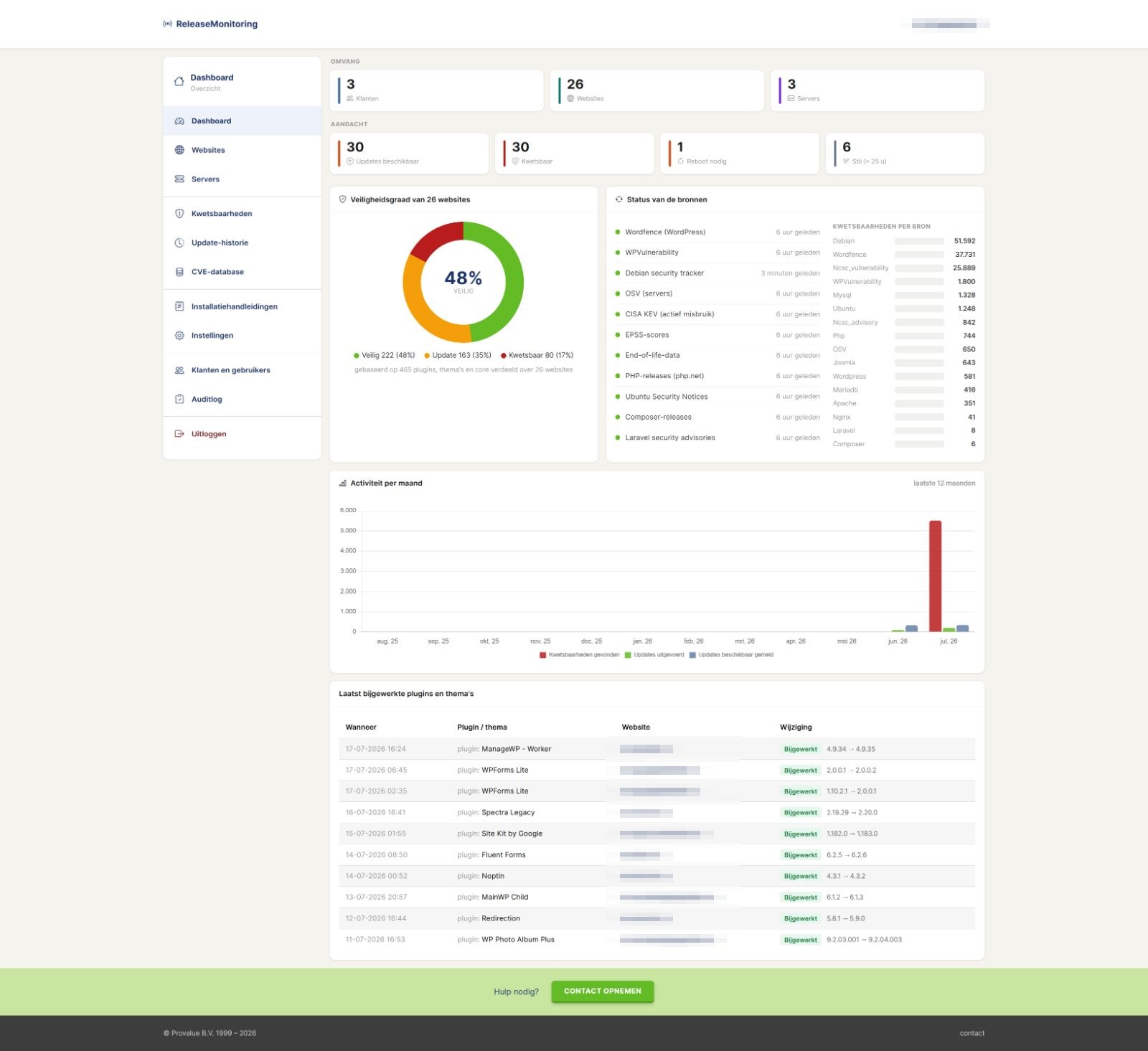Toggle Updates beschikbaar gemeld blue legend swatch
1148x1051 pixels.
[692, 655]
